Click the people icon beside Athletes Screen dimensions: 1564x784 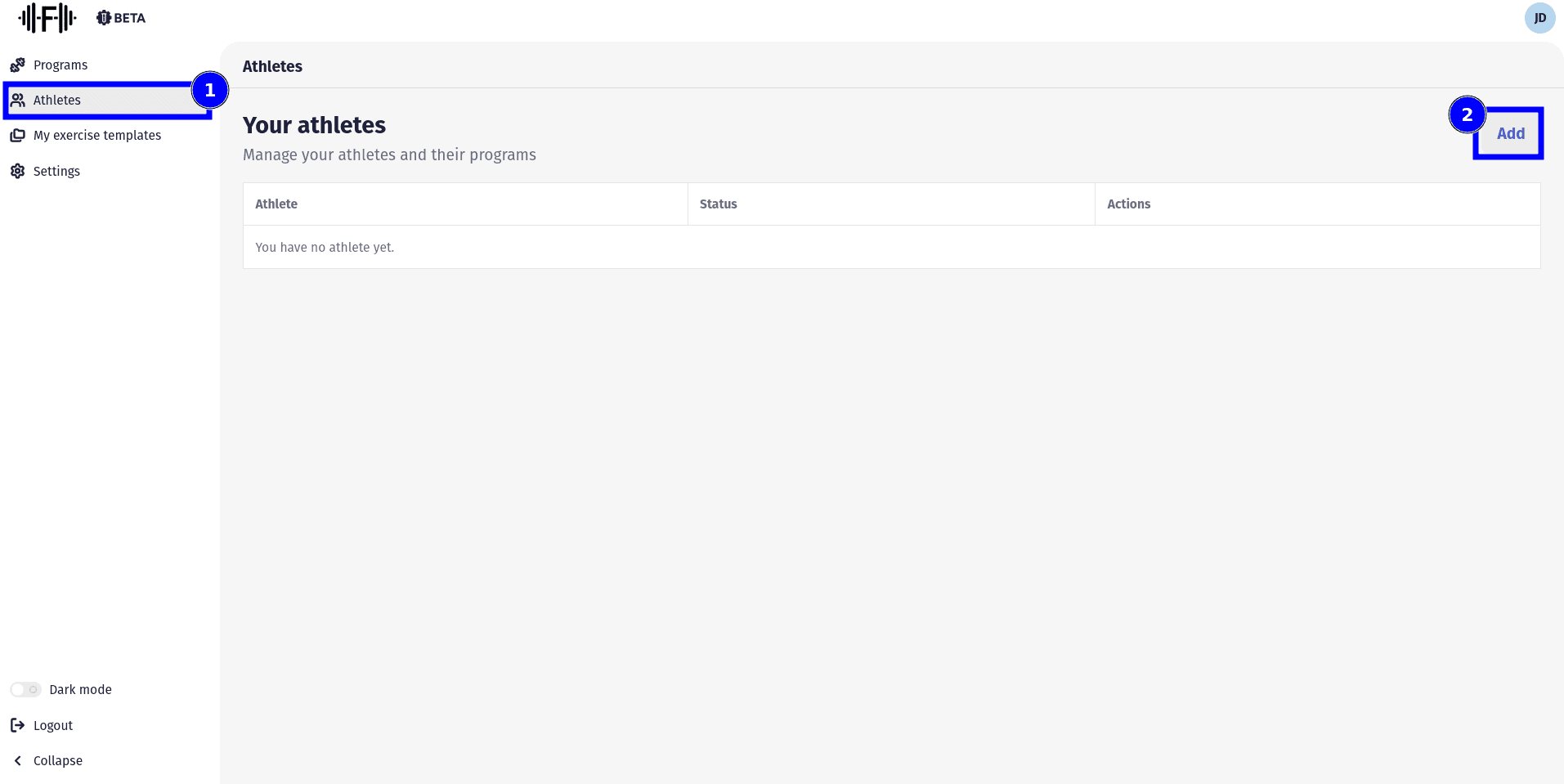coord(17,101)
